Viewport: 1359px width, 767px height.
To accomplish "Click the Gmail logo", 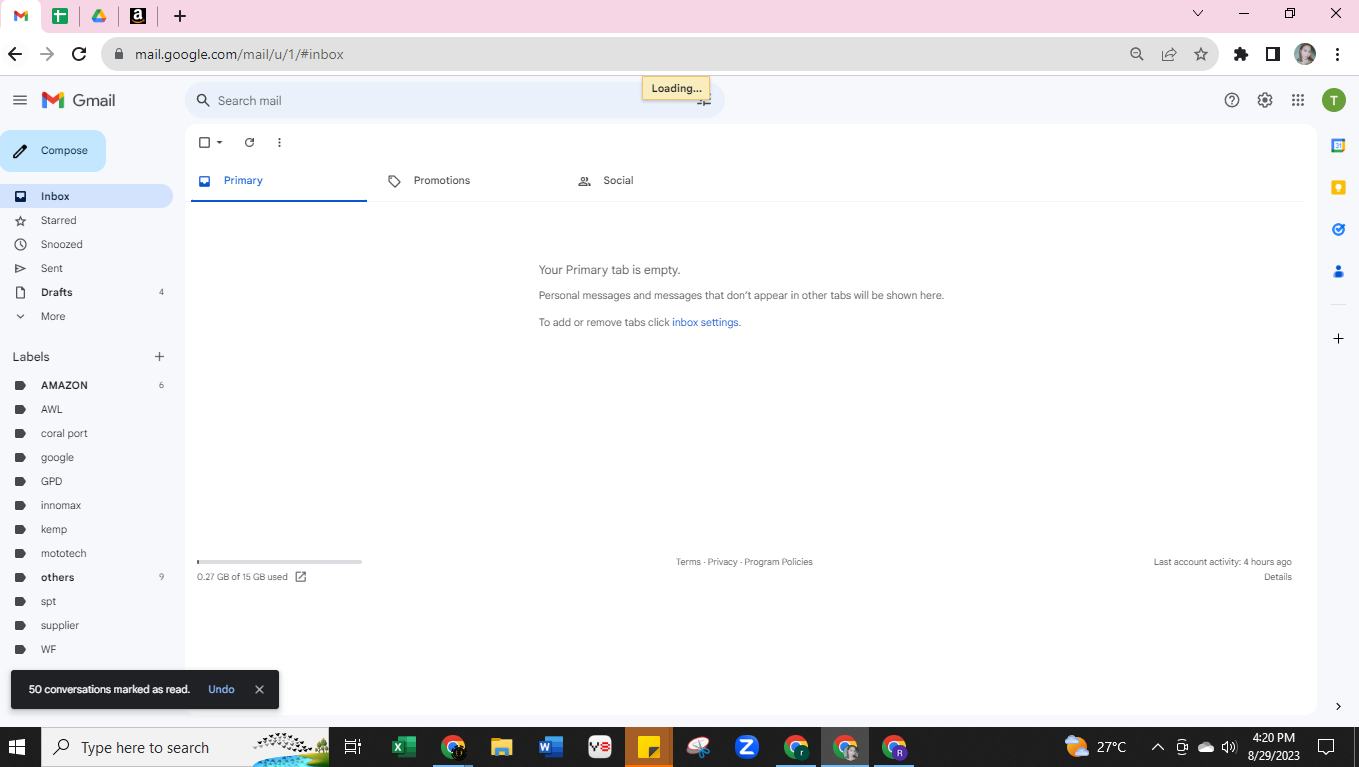I will click(78, 100).
